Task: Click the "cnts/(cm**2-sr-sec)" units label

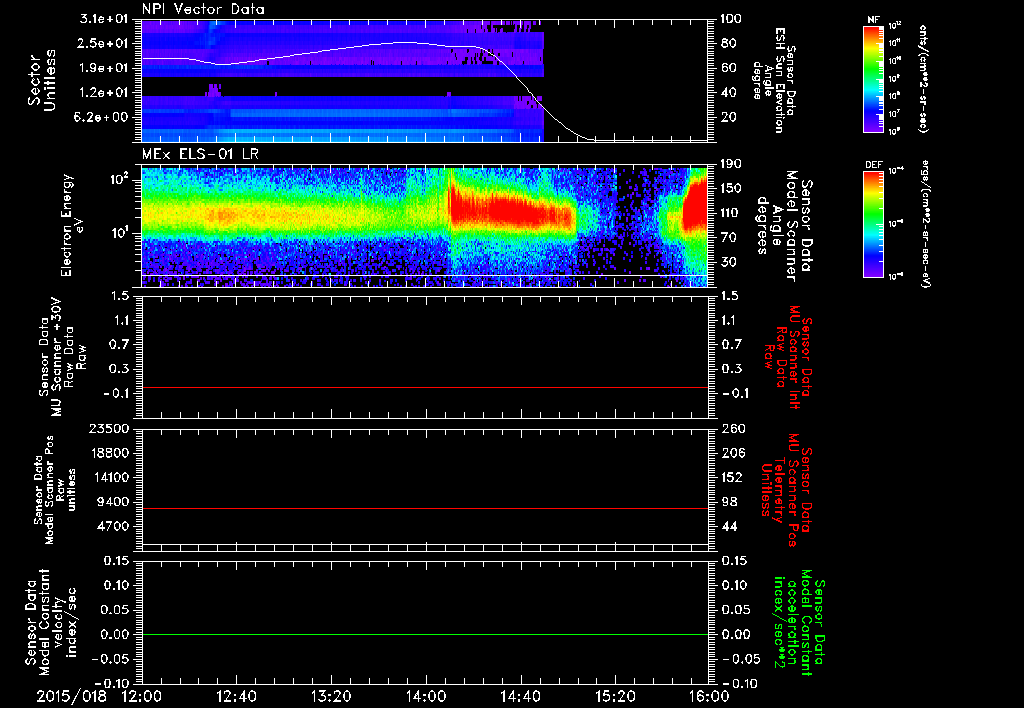Action: point(924,79)
